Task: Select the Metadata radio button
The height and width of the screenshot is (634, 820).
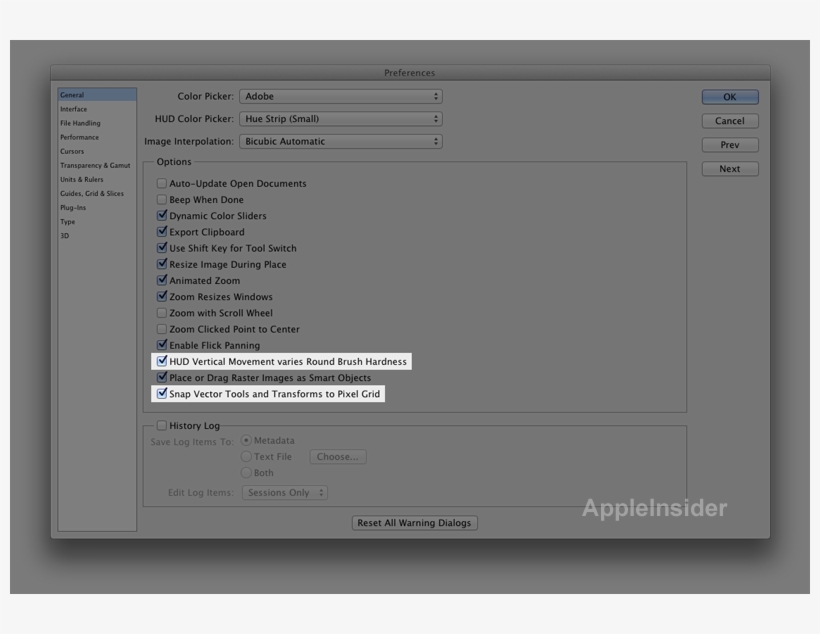Action: tap(246, 440)
